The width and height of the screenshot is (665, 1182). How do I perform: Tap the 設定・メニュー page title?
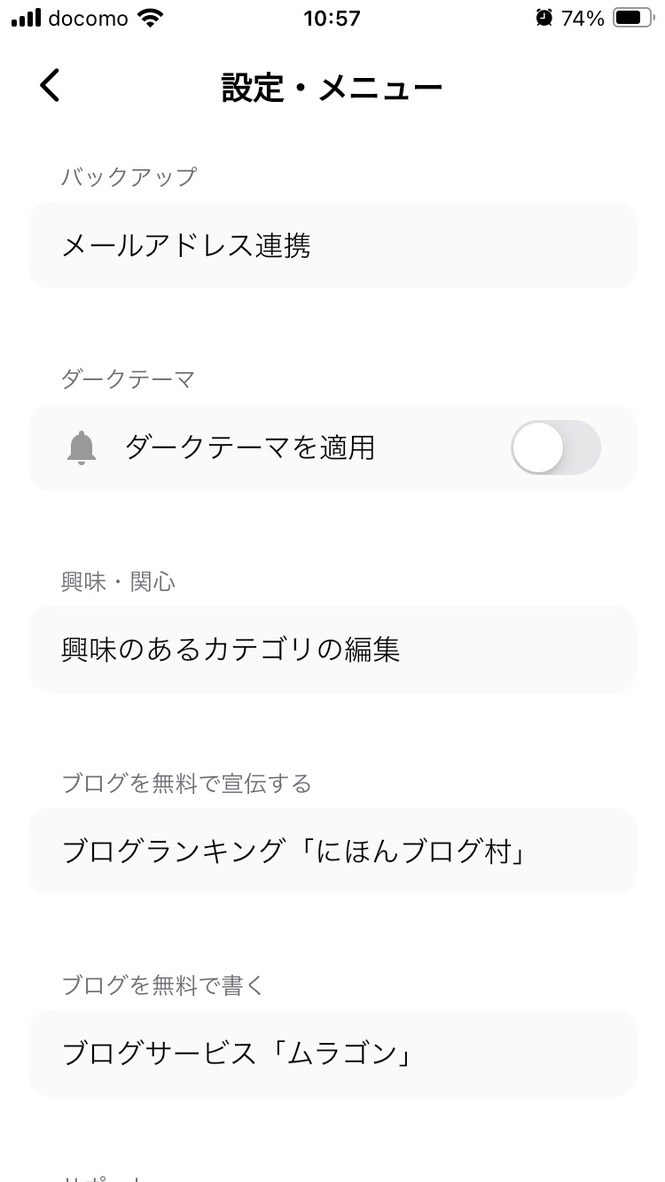[332, 88]
